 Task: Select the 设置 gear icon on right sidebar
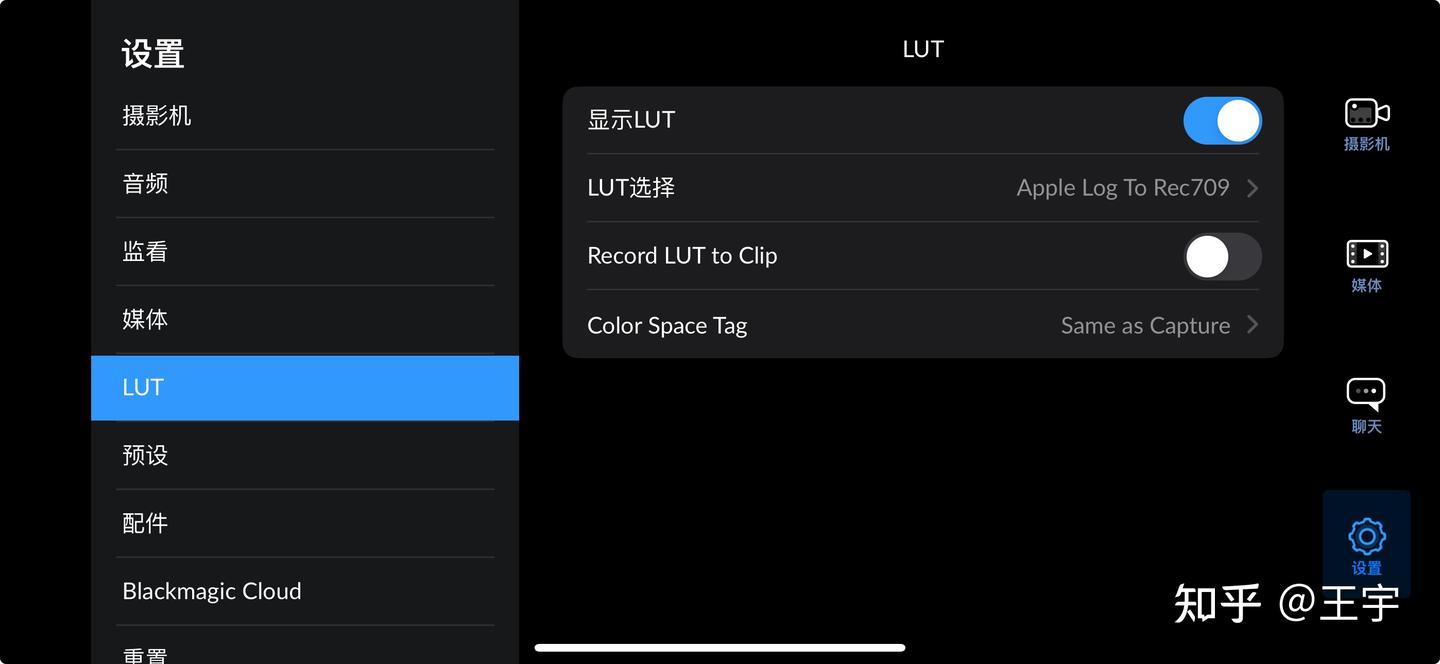tap(1365, 543)
